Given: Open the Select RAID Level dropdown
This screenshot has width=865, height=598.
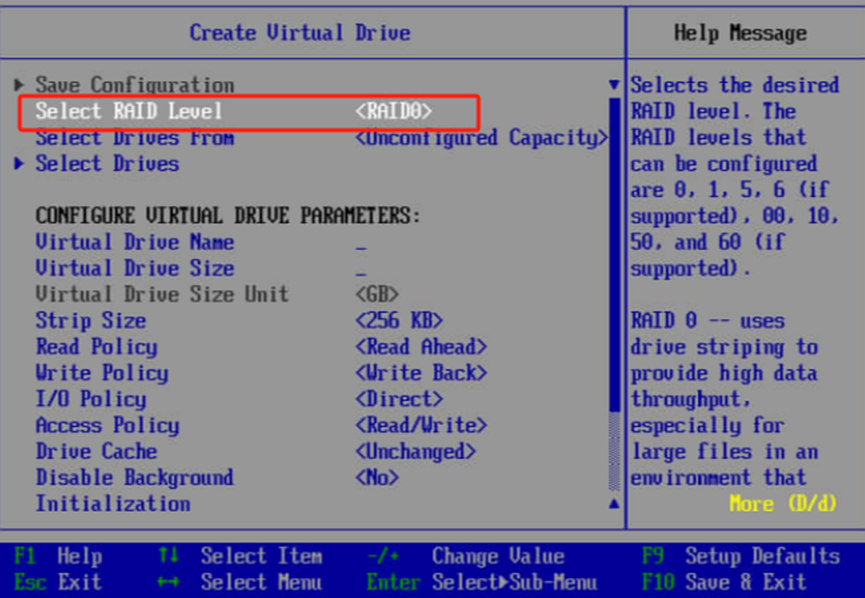Looking at the screenshot, I should [x=394, y=112].
